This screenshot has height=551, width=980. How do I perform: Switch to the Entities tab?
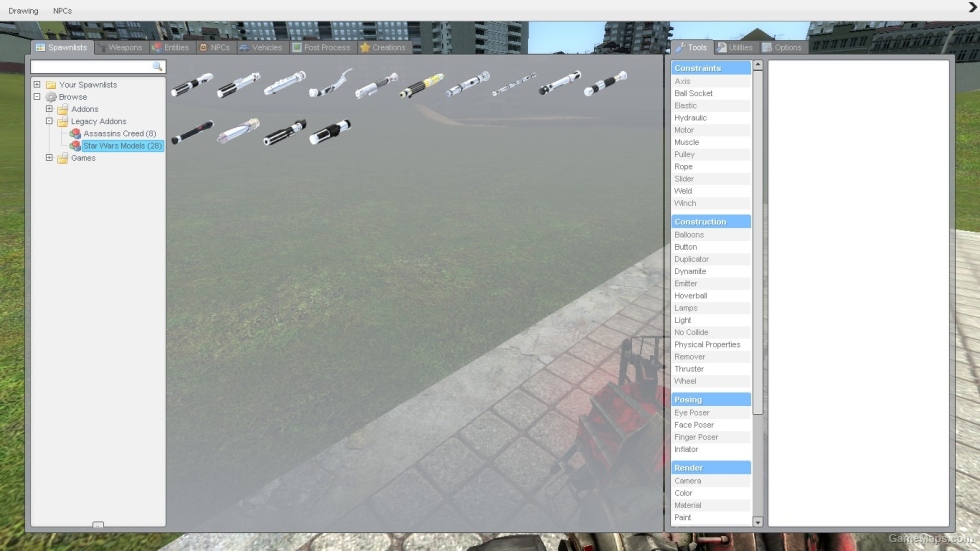click(x=172, y=47)
